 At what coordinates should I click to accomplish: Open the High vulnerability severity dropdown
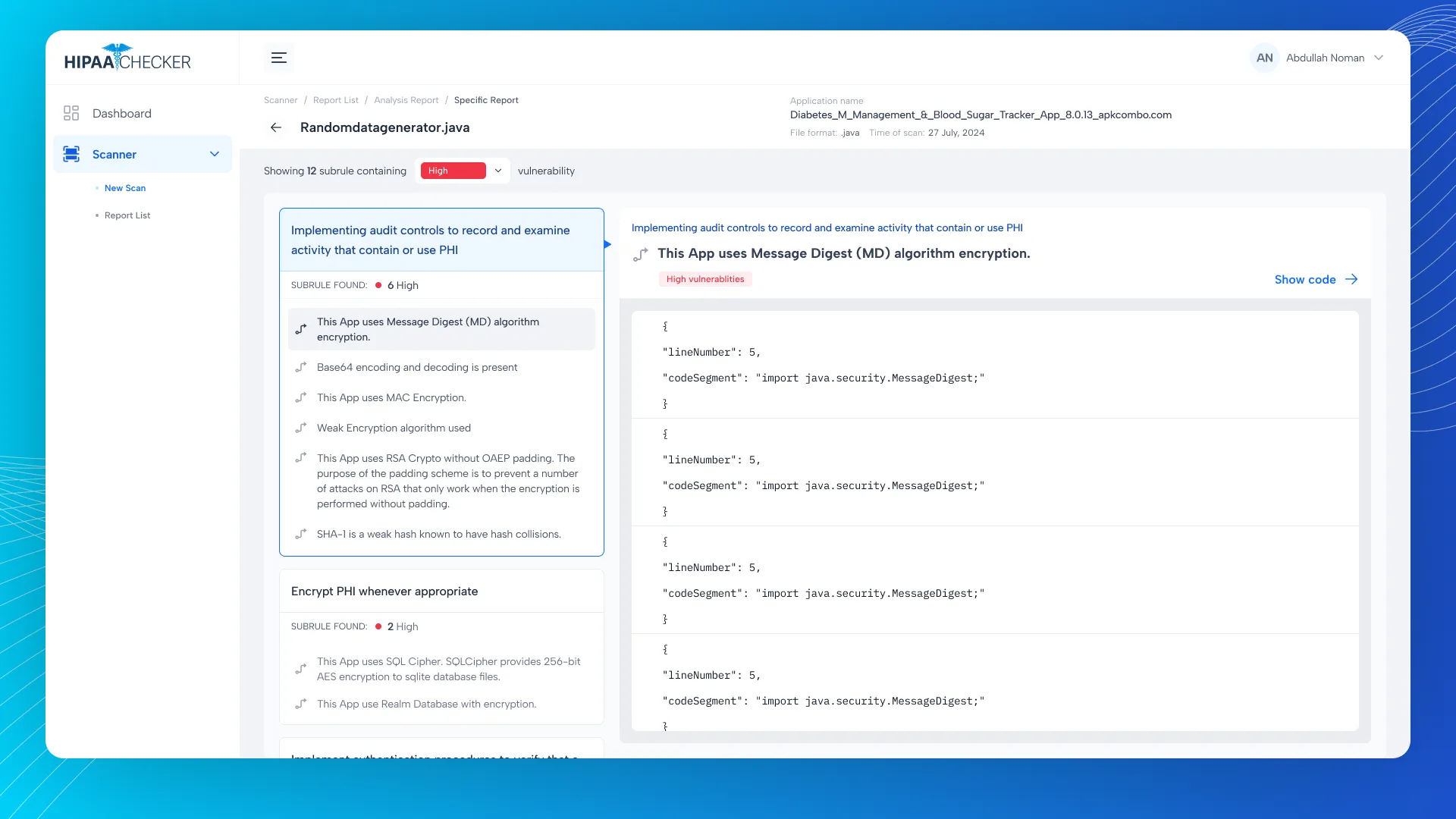[463, 171]
